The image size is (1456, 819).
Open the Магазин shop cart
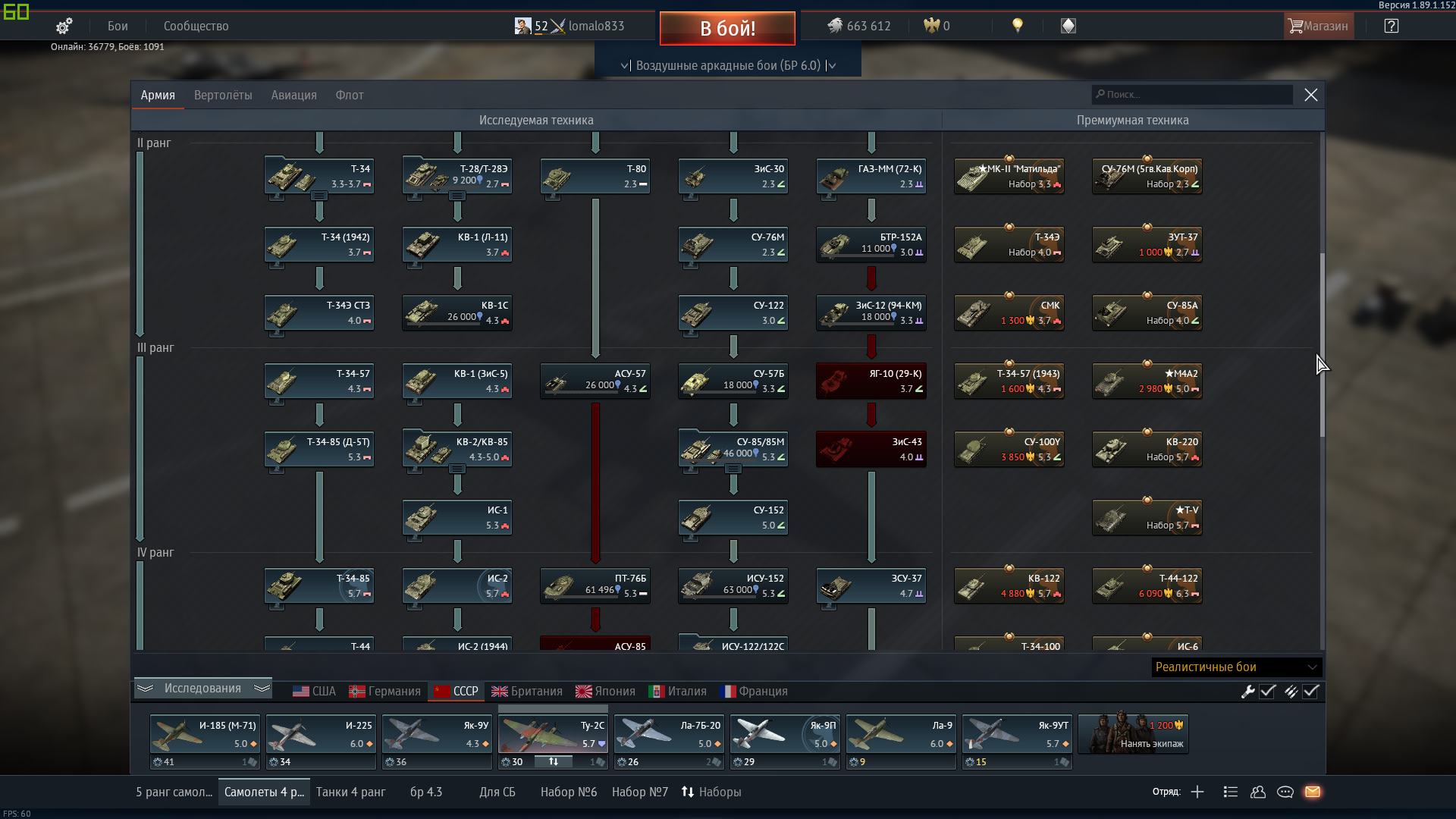pyautogui.click(x=1317, y=26)
